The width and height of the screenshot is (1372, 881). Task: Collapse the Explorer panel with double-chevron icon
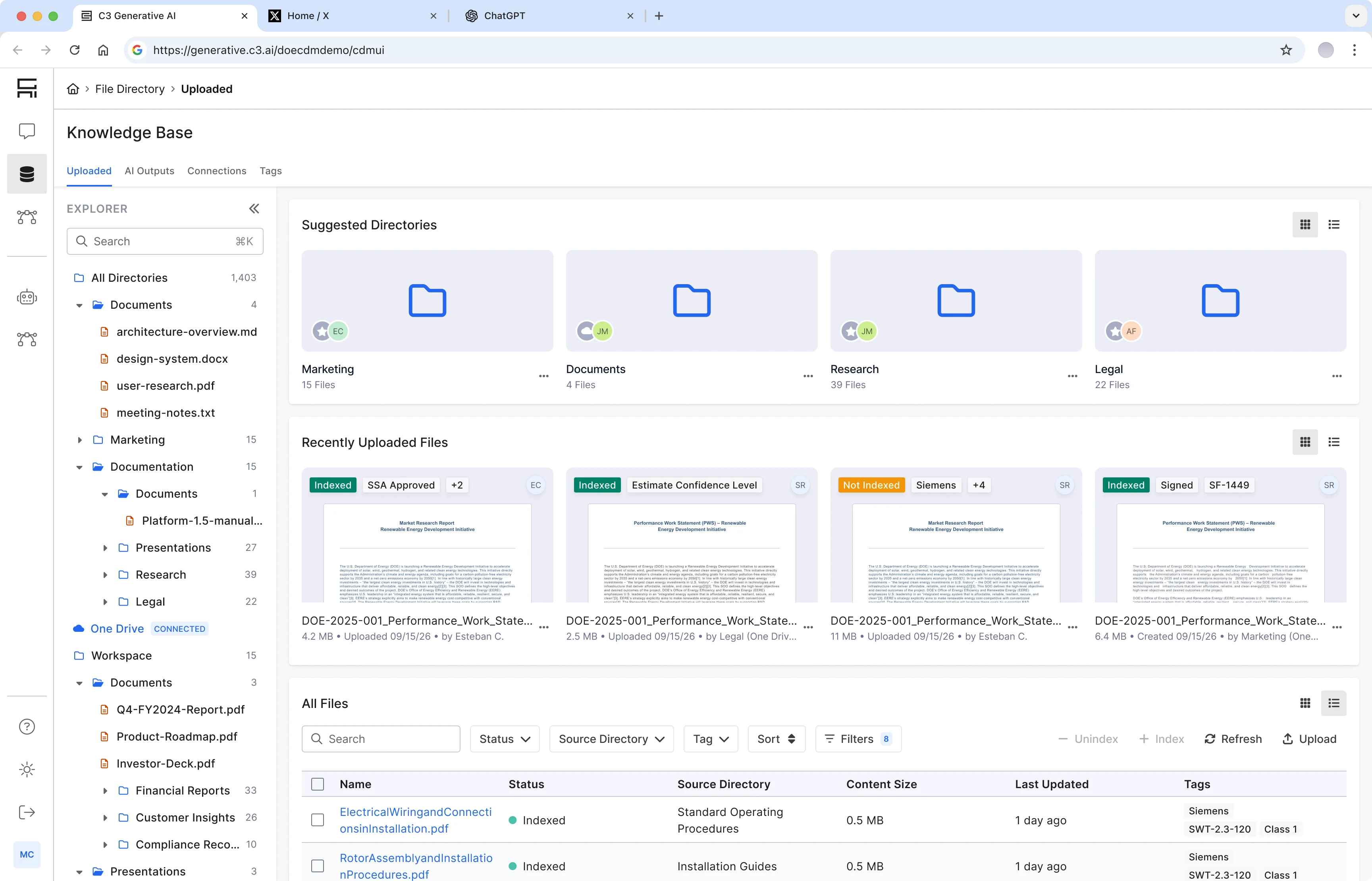[254, 209]
